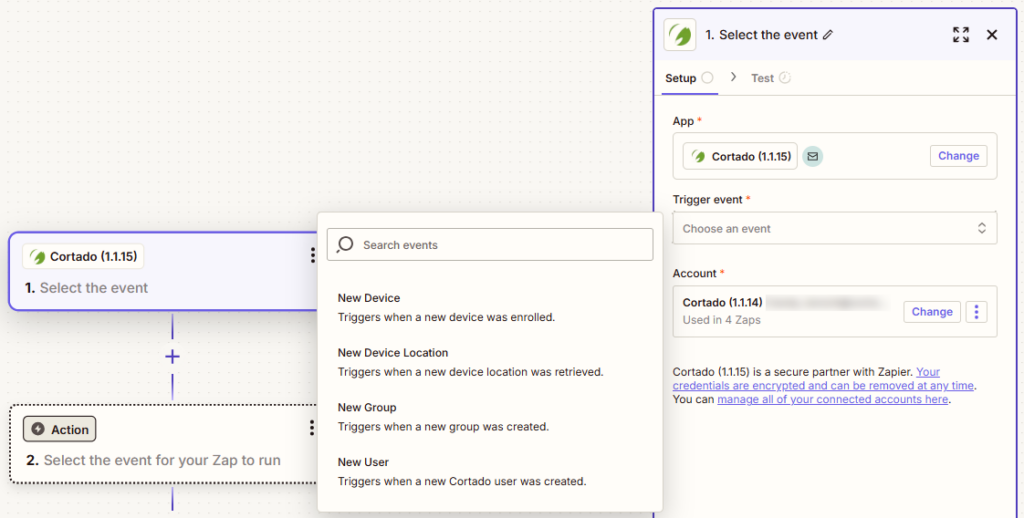This screenshot has height=518, width=1024.
Task: Click the Action lightning badge on step 2
Action: click(x=60, y=429)
